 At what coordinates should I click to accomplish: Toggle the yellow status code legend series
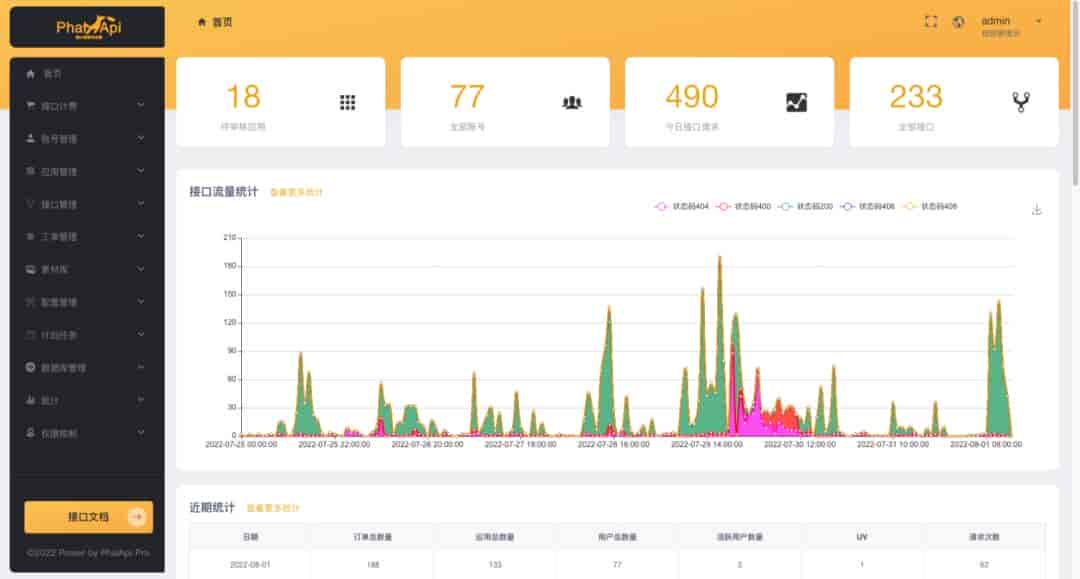930,207
